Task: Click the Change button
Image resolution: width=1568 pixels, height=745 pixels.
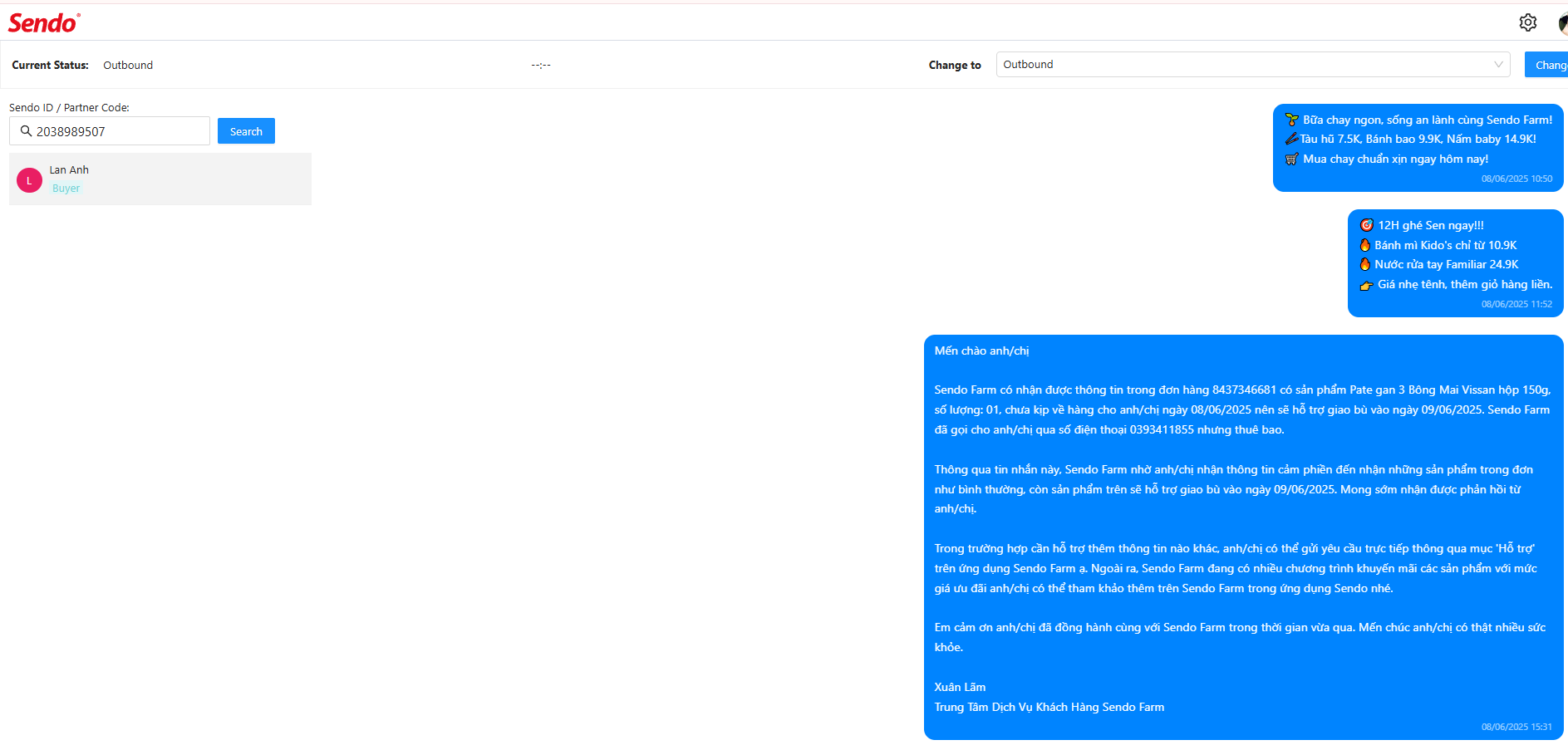Action: [x=1546, y=65]
